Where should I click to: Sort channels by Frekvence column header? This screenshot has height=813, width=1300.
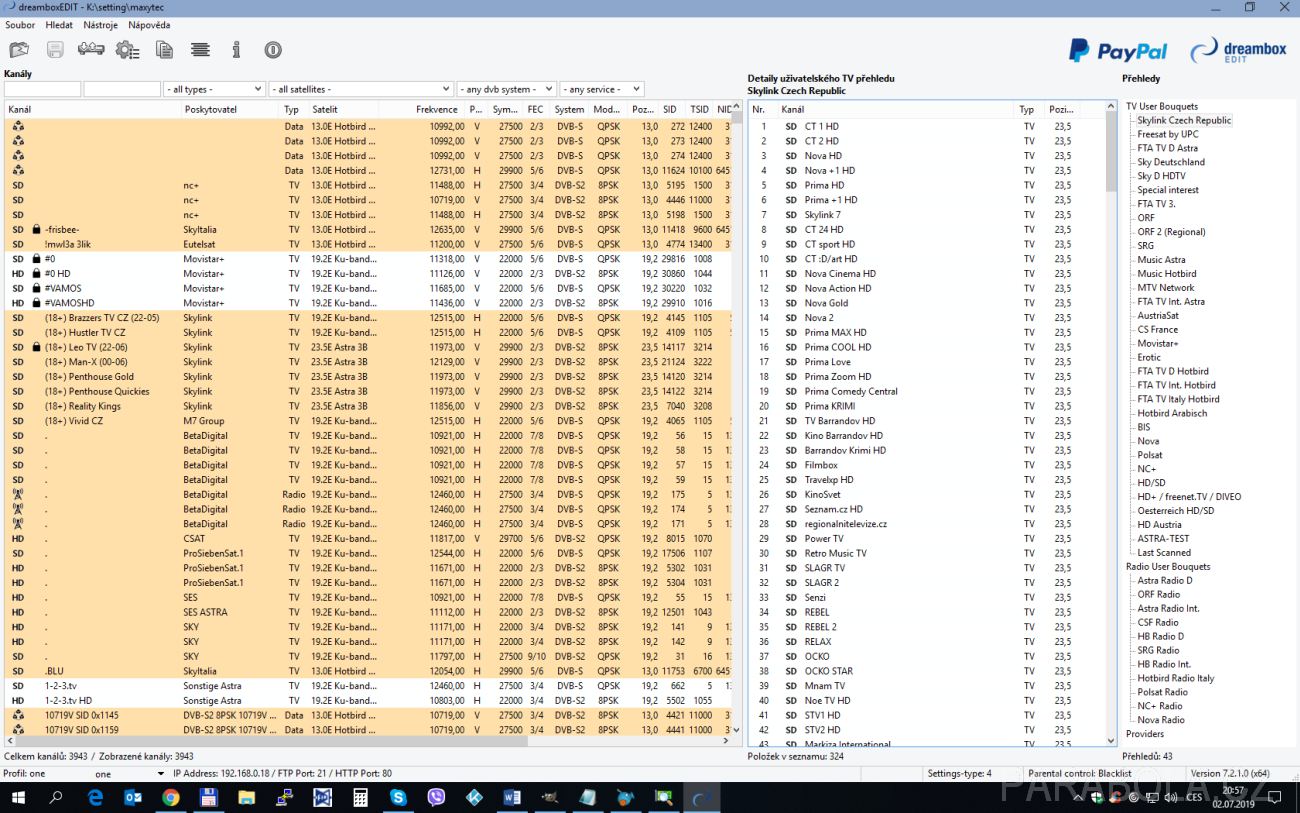(425, 110)
